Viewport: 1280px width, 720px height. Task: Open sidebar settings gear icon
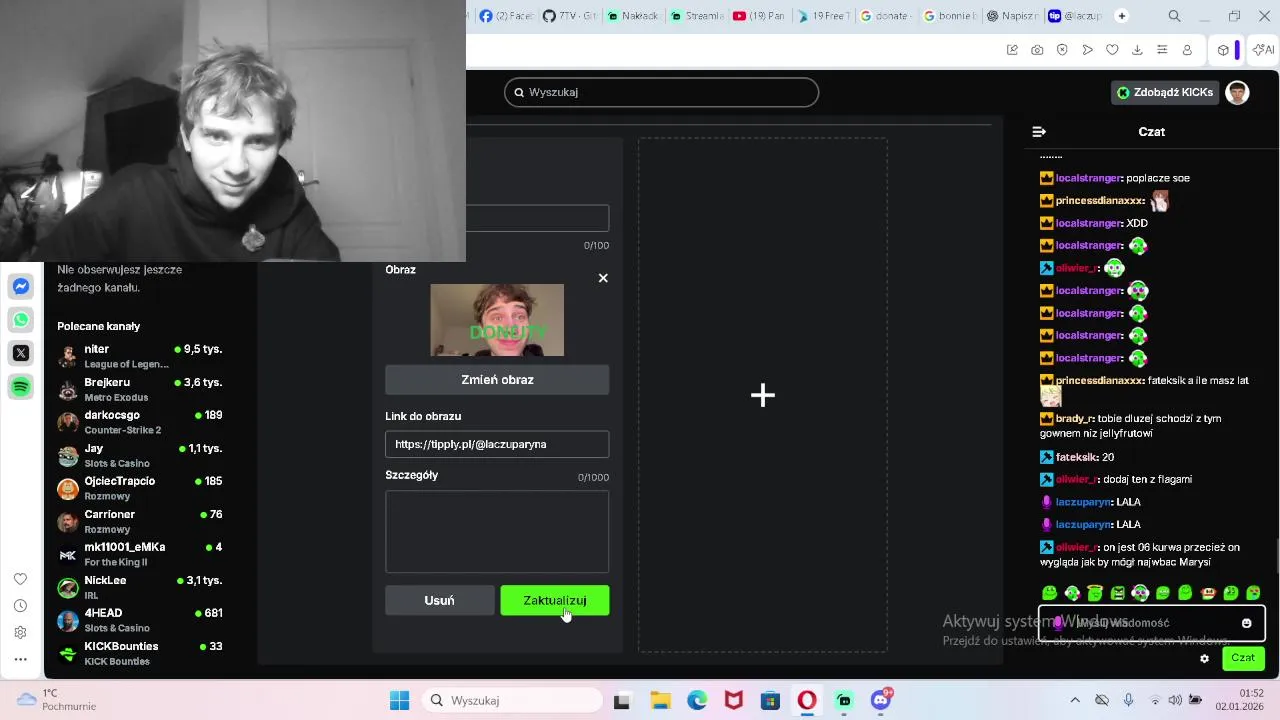[20, 633]
